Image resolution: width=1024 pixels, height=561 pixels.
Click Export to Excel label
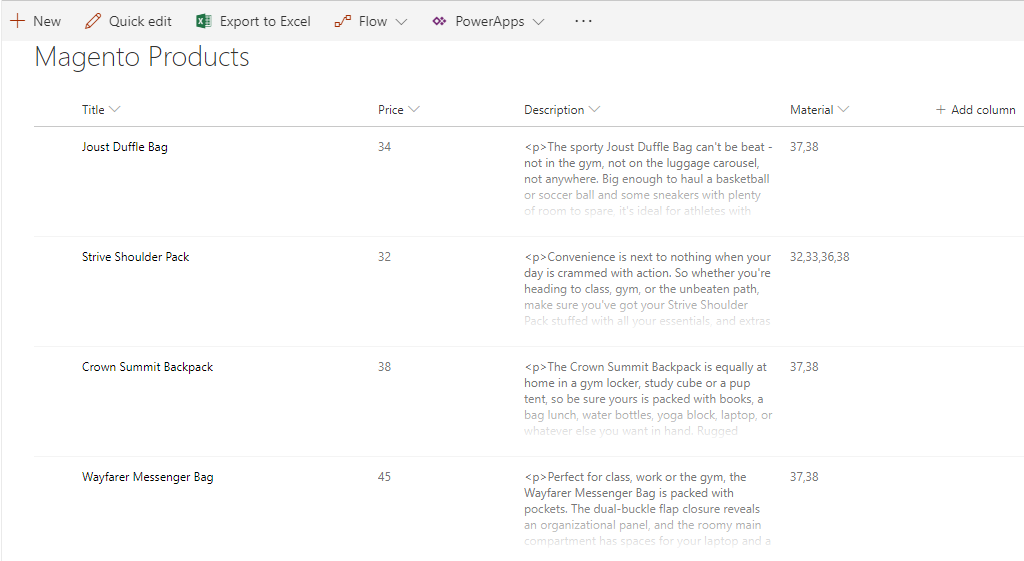tap(265, 21)
